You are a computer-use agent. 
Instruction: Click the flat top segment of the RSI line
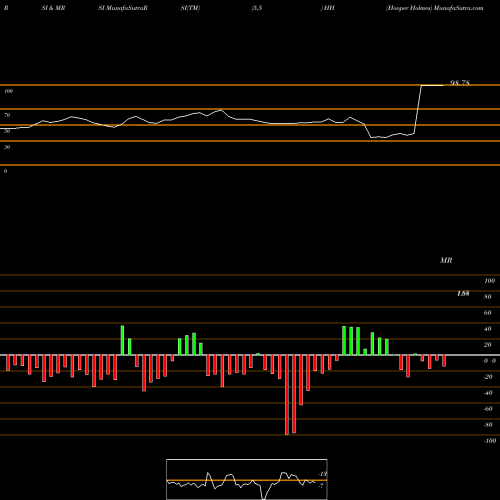pyautogui.click(x=432, y=86)
